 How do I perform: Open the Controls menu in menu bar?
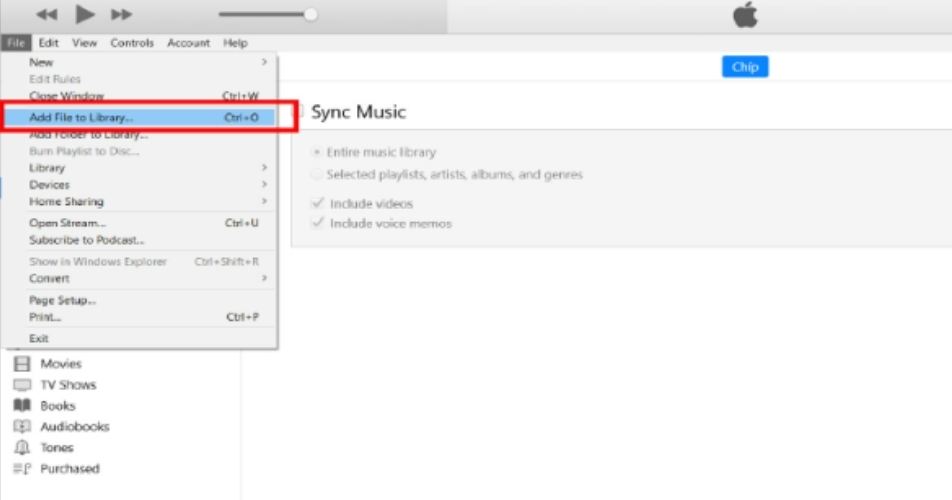click(132, 43)
